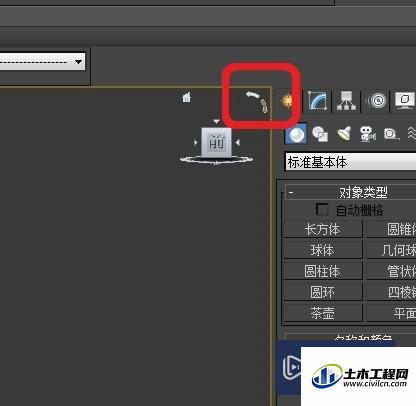Click the 平面 button
The width and height of the screenshot is (419, 406).
point(392,313)
